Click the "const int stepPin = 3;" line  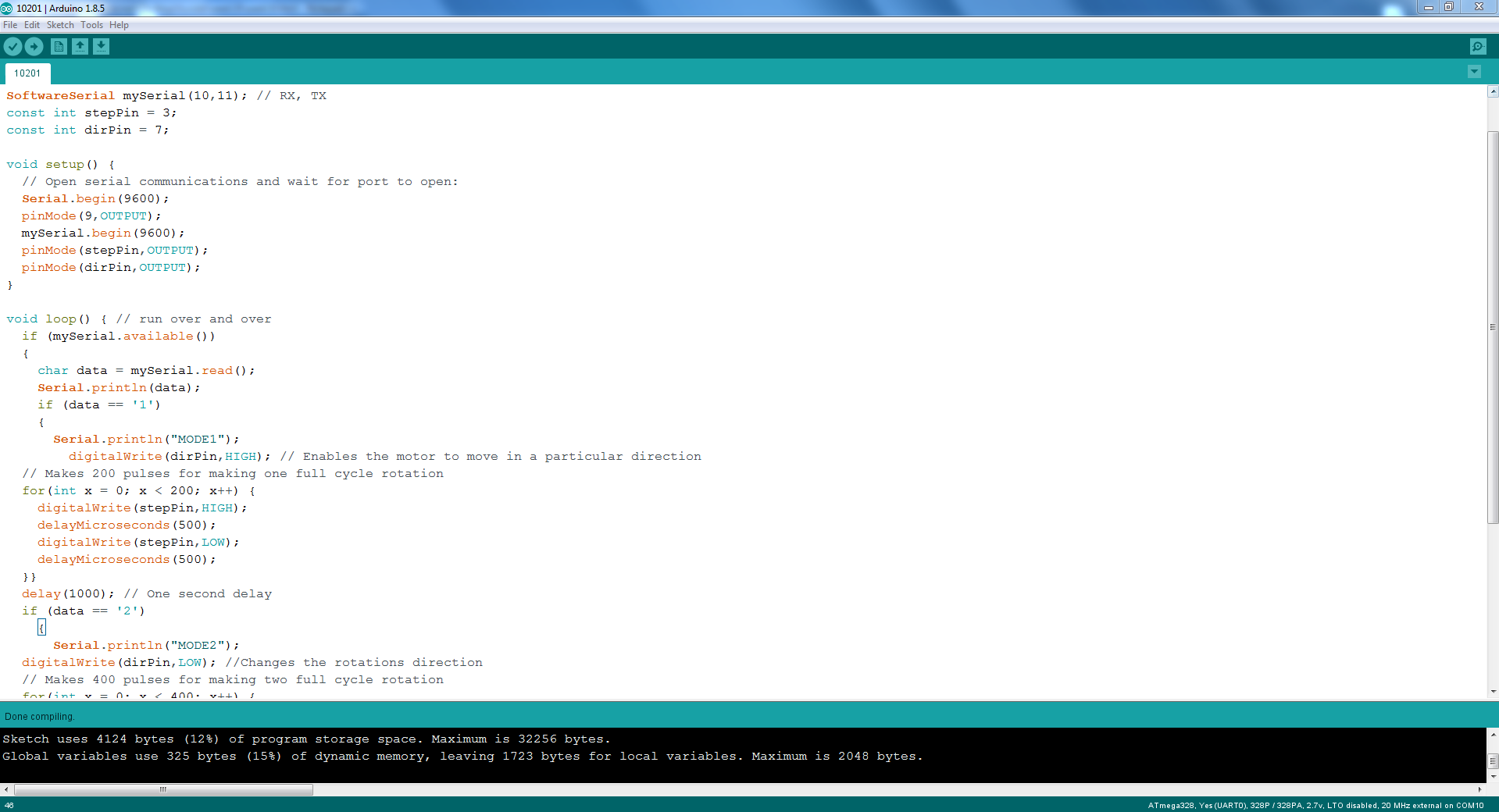pos(91,113)
